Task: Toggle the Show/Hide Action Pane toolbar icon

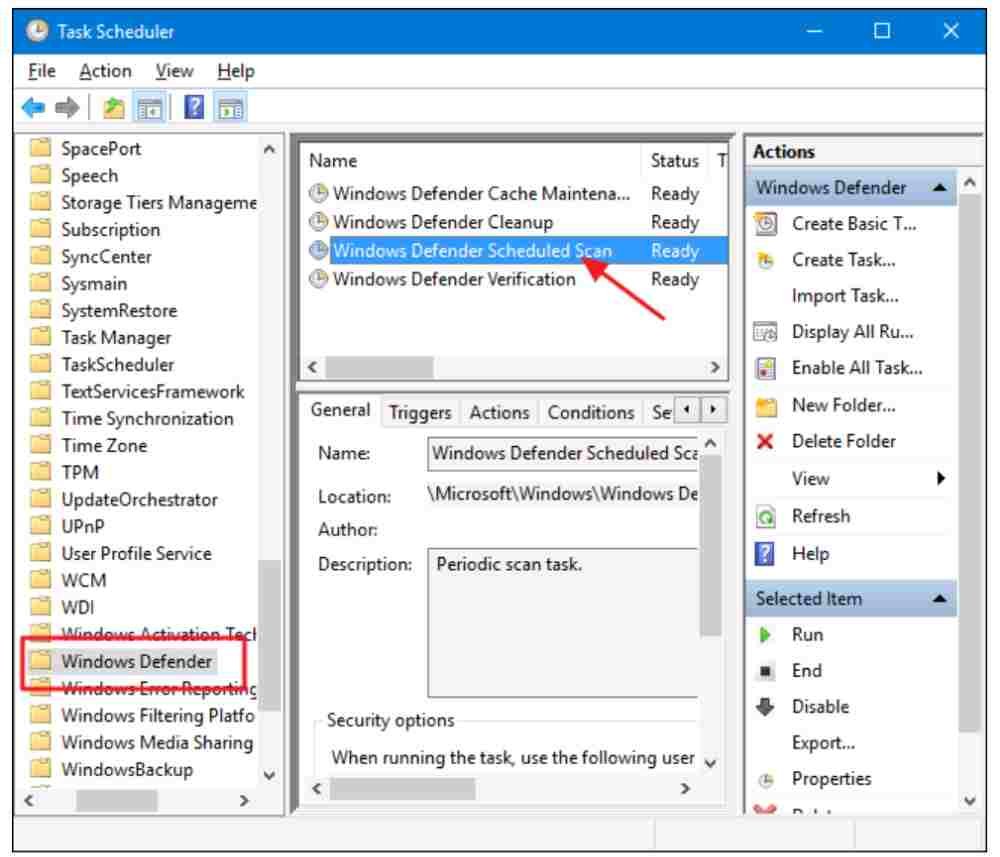Action: tap(231, 108)
